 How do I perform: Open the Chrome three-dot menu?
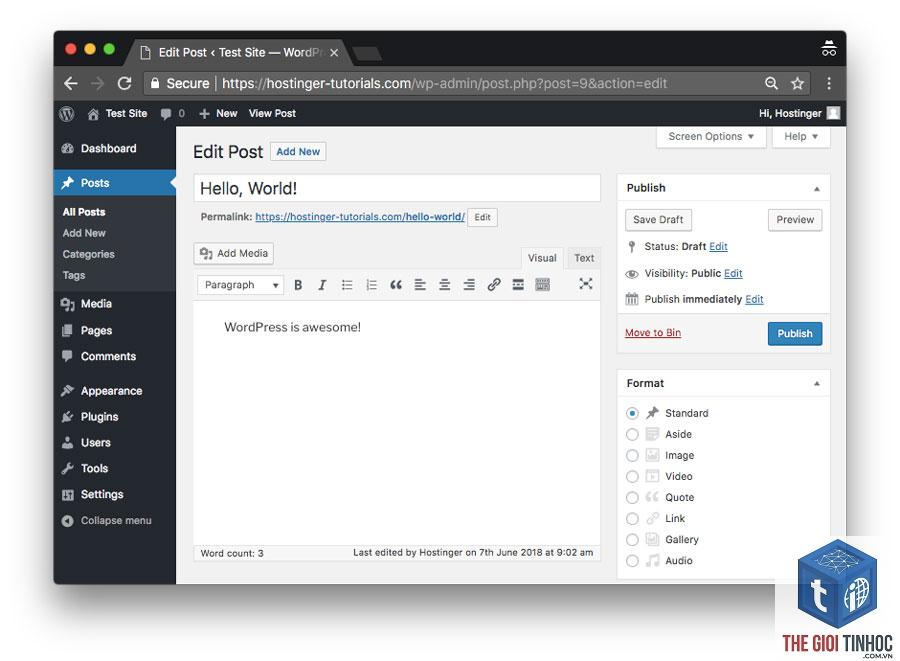coord(829,84)
